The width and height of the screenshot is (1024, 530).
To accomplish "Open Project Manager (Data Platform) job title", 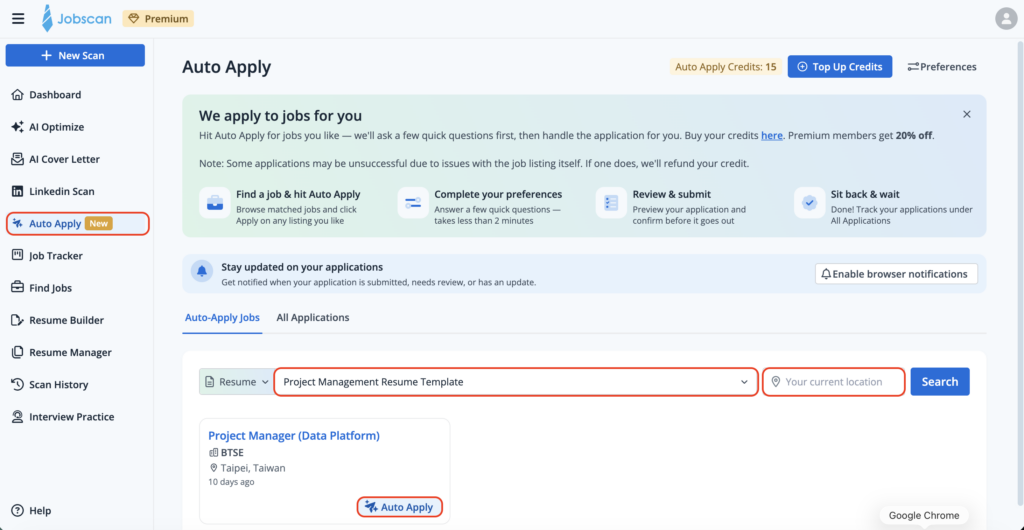I will click(x=294, y=435).
